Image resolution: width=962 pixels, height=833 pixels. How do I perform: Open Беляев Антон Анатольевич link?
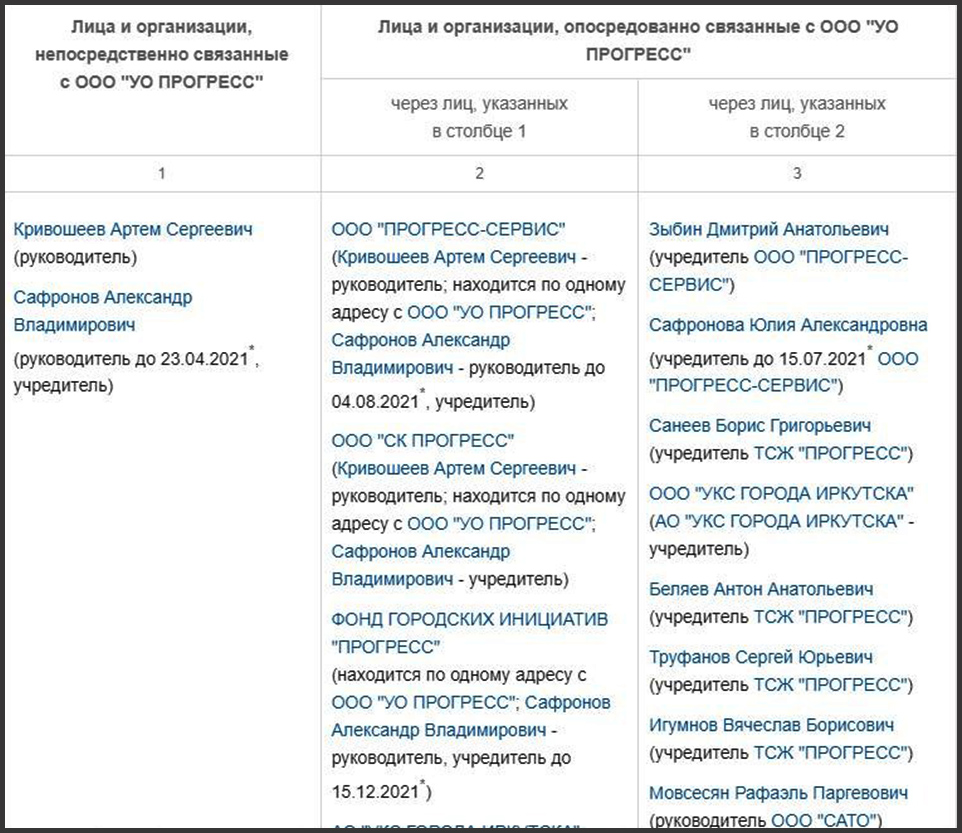tap(761, 589)
